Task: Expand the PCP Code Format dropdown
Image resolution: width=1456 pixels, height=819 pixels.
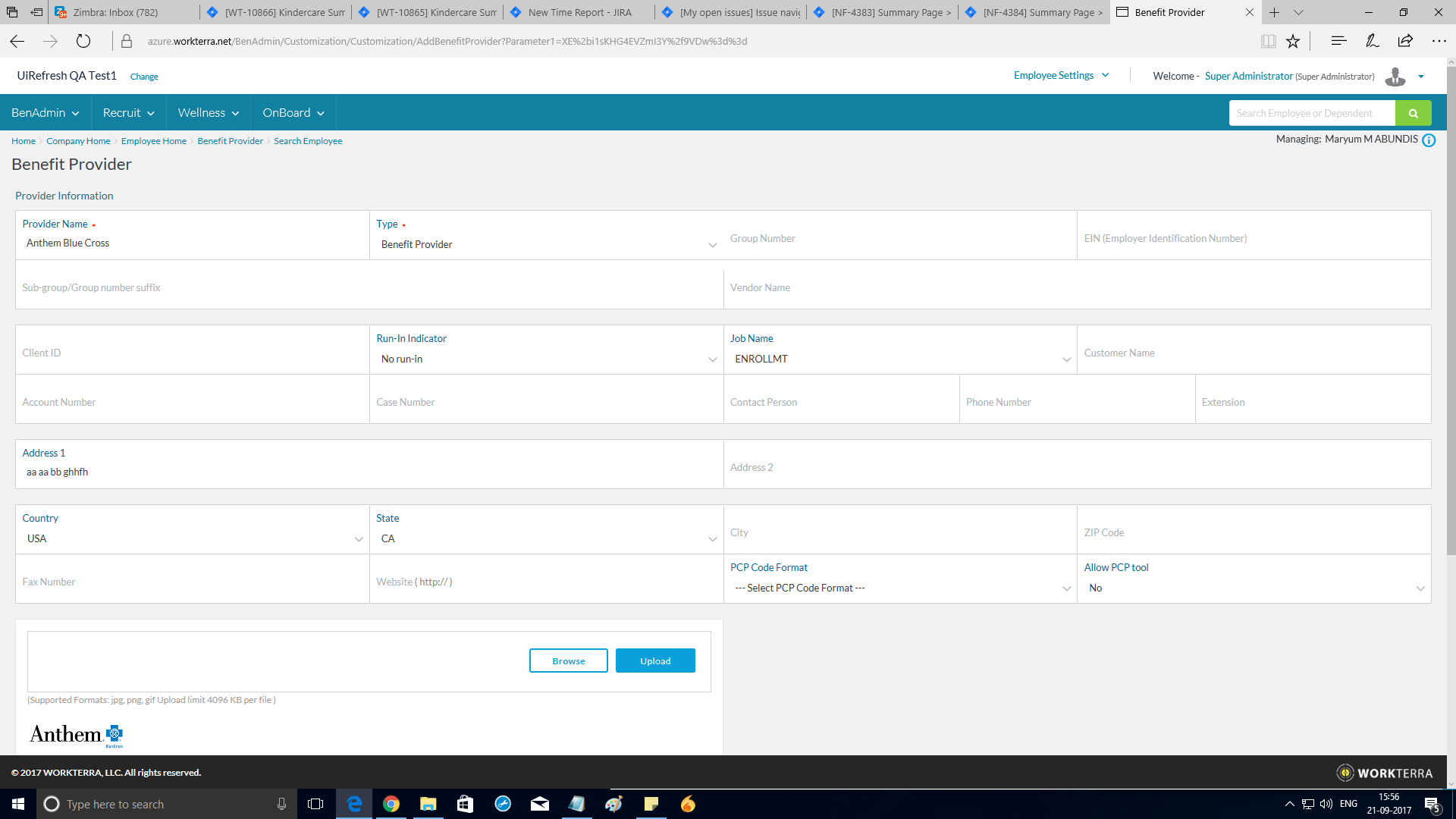Action: [x=900, y=588]
